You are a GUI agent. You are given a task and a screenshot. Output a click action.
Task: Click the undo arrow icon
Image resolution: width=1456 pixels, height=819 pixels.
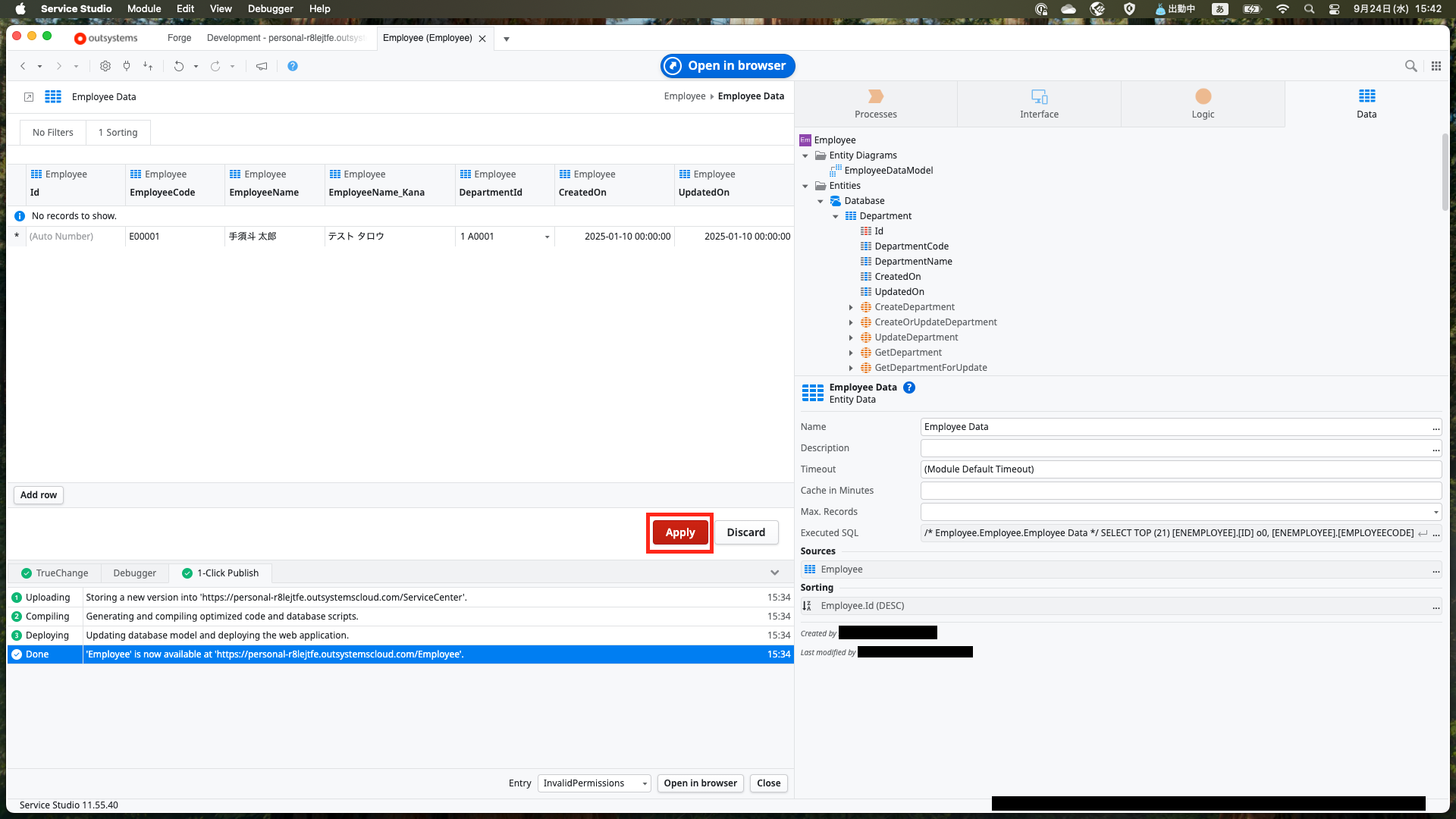178,66
